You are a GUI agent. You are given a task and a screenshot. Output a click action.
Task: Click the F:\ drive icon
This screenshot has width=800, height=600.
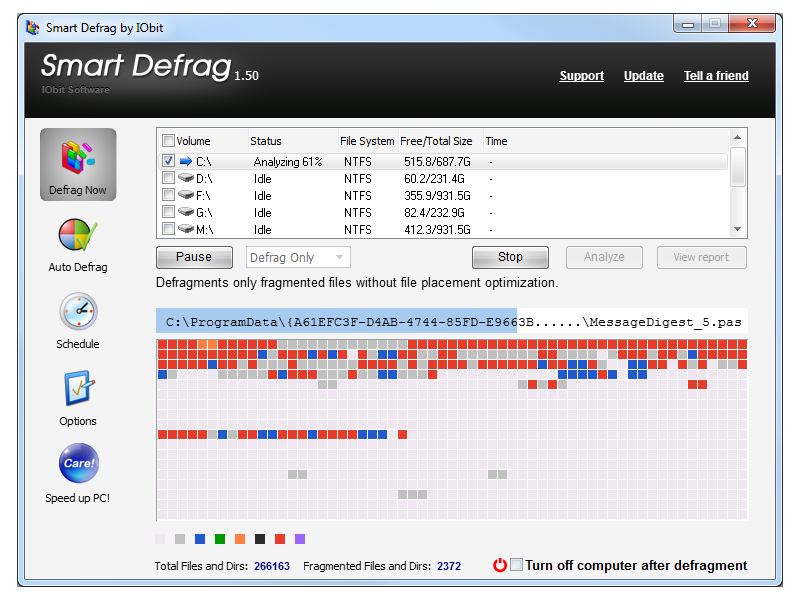click(186, 195)
